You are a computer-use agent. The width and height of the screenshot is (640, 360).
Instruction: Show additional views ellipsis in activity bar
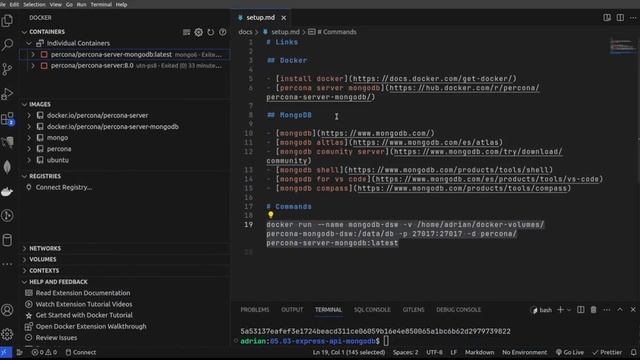tap(7, 264)
